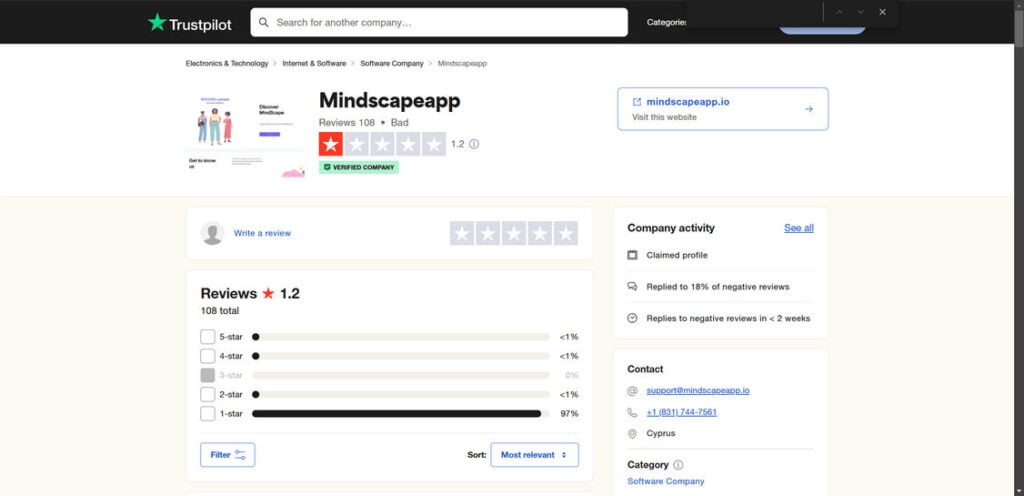Check the 1-star filter checkbox
Screen dimensions: 1024x496
208,414
